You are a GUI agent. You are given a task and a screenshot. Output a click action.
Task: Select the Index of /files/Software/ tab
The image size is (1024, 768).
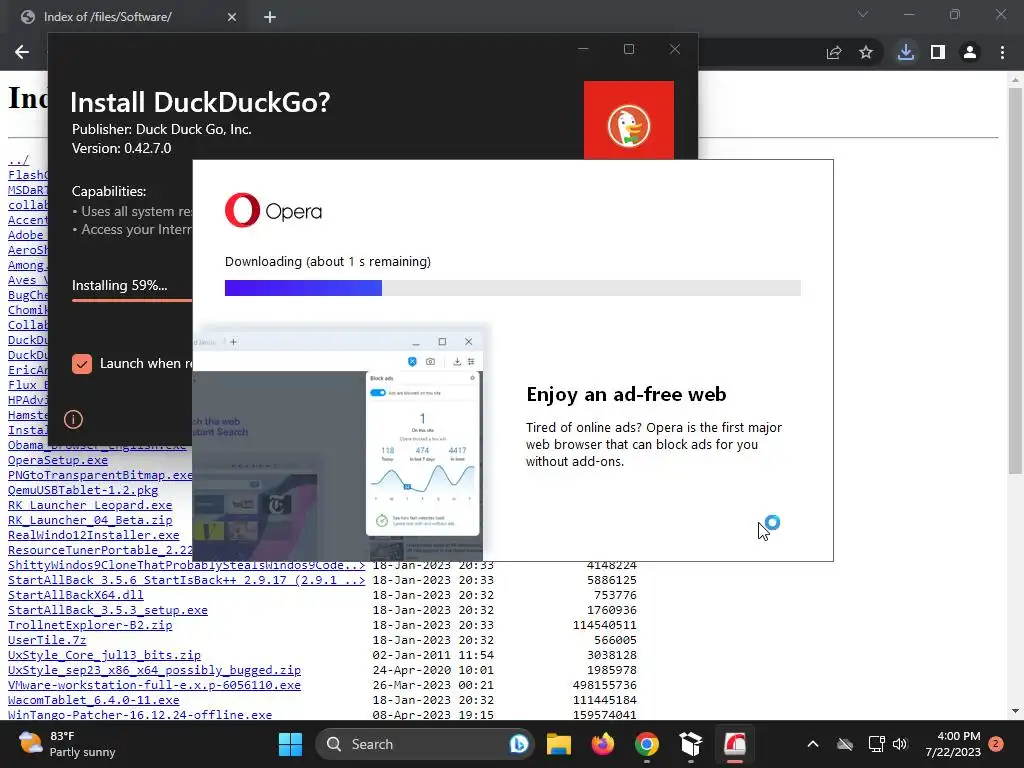[127, 17]
